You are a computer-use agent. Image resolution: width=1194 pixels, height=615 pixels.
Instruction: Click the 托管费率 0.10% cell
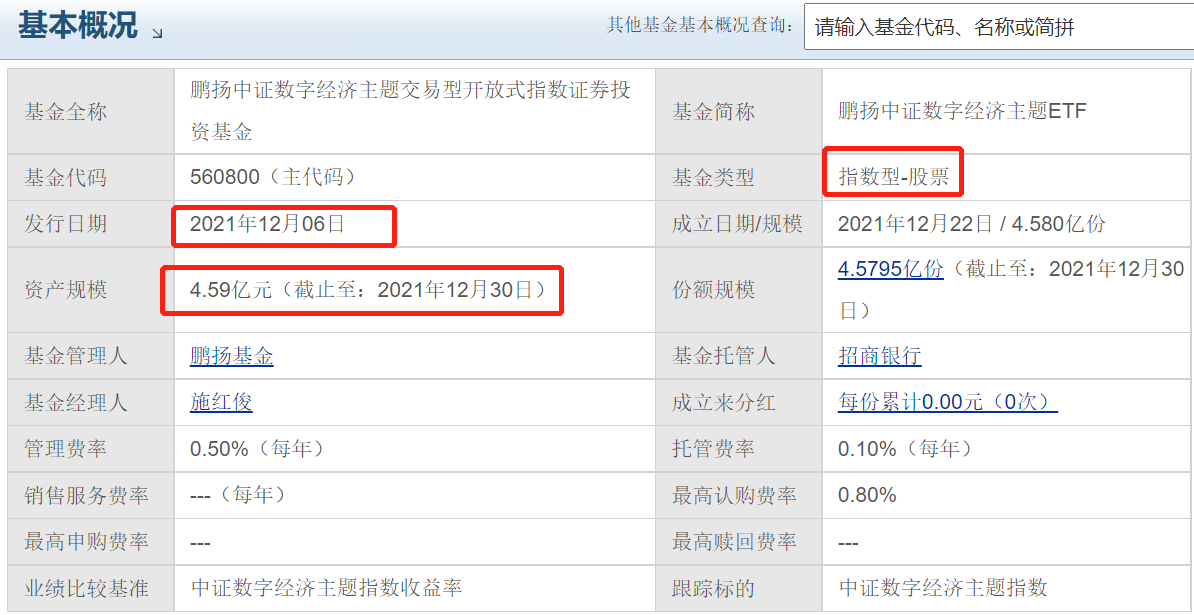(x=900, y=448)
